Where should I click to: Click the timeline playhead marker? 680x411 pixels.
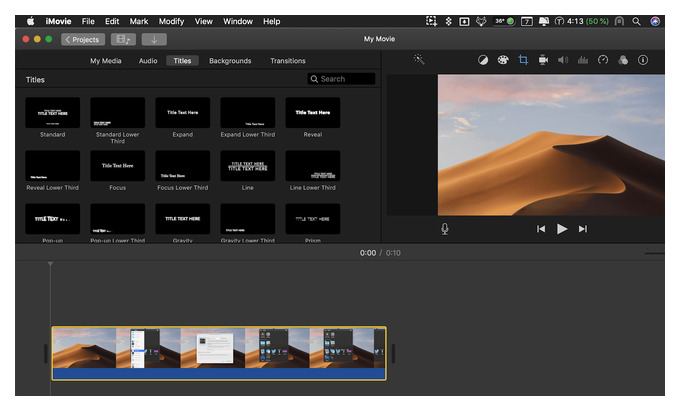point(50,264)
